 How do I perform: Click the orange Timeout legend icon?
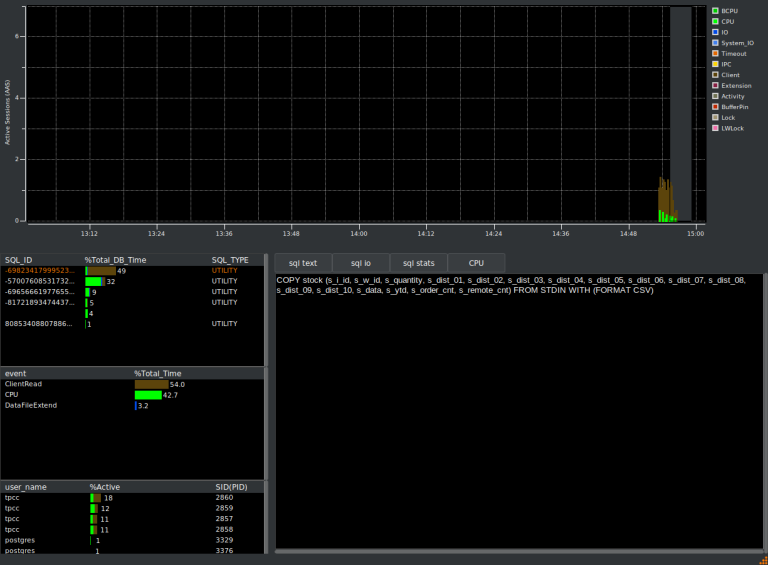(x=715, y=53)
